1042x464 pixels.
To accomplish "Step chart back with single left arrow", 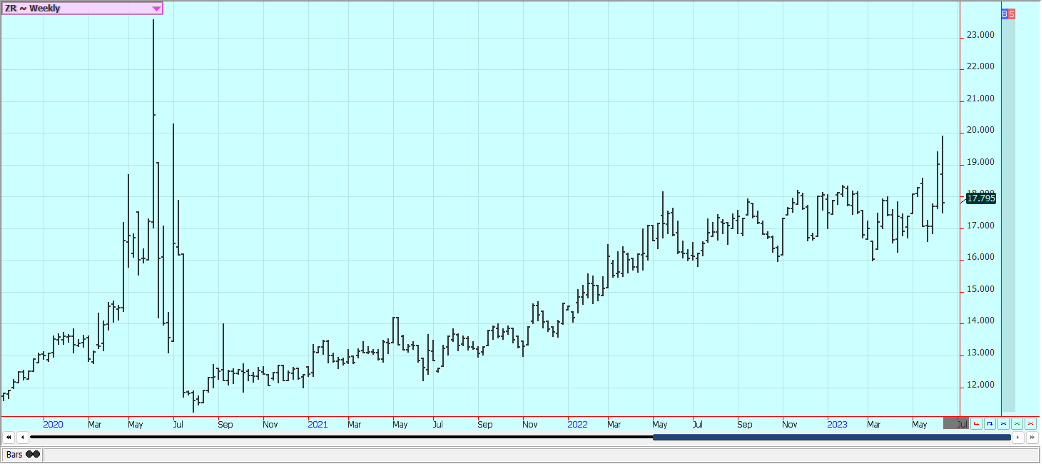I will (x=23, y=437).
